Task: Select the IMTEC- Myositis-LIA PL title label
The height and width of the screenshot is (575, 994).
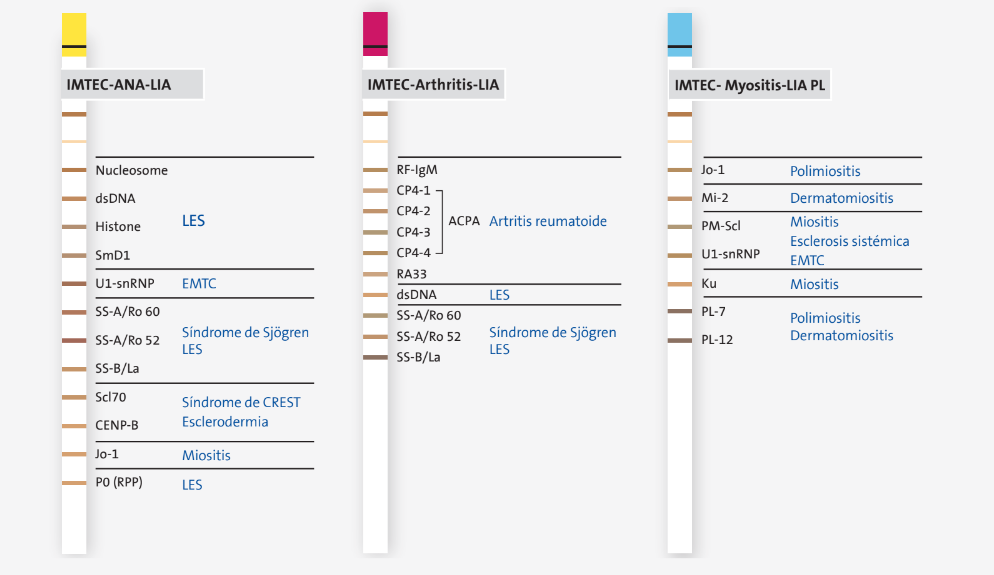Action: pyautogui.click(x=749, y=85)
